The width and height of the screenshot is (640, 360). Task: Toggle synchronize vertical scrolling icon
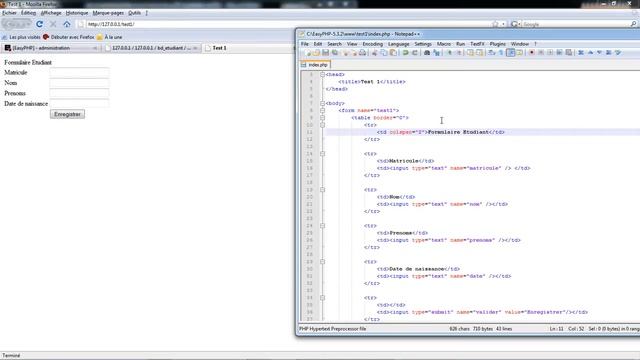point(470,53)
